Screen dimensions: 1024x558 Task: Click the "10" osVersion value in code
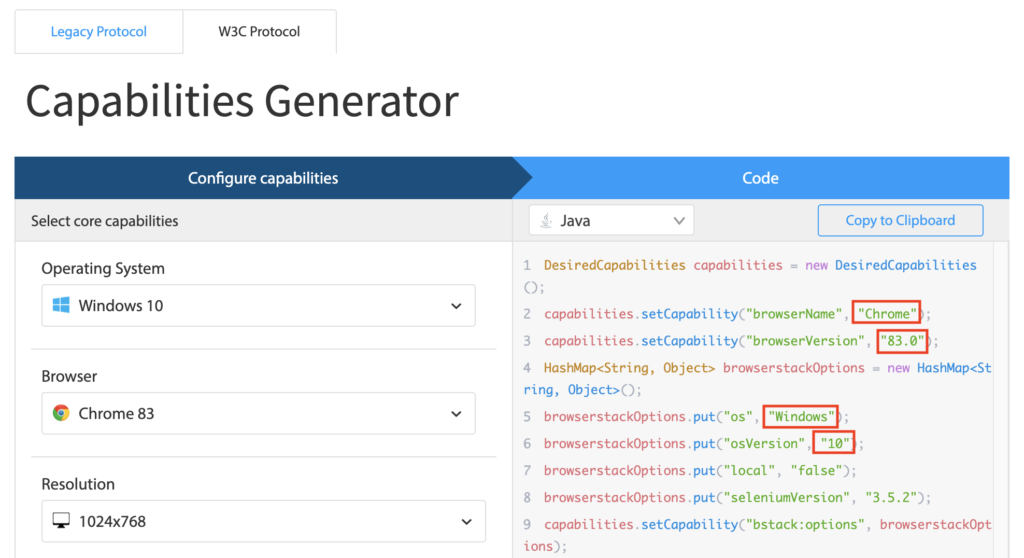pyautogui.click(x=834, y=444)
